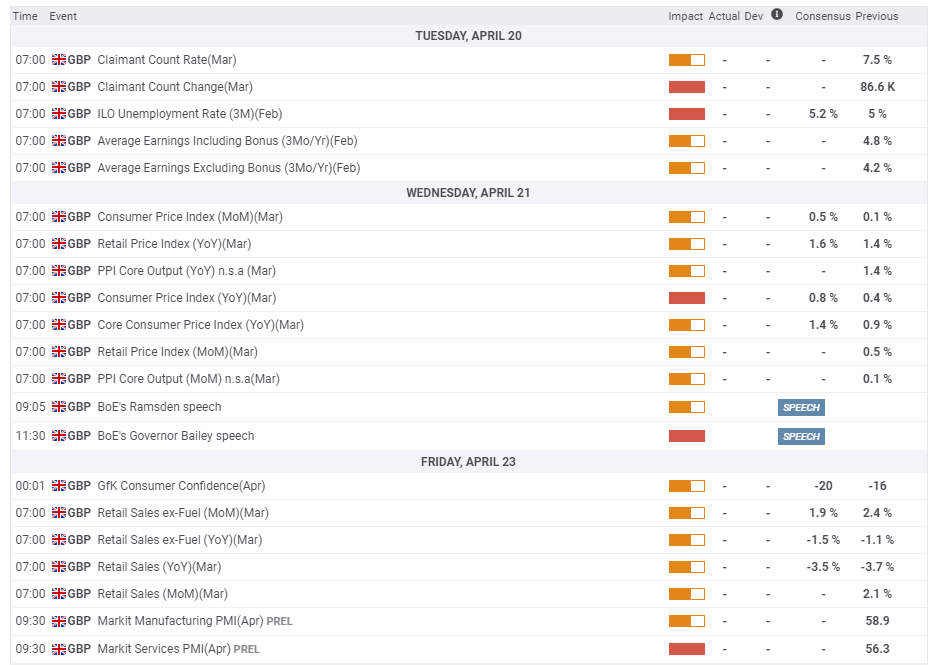Click the impact bar for ILO Unemployment Rate
Image resolution: width=942 pixels, height=665 pixels.
[686, 114]
